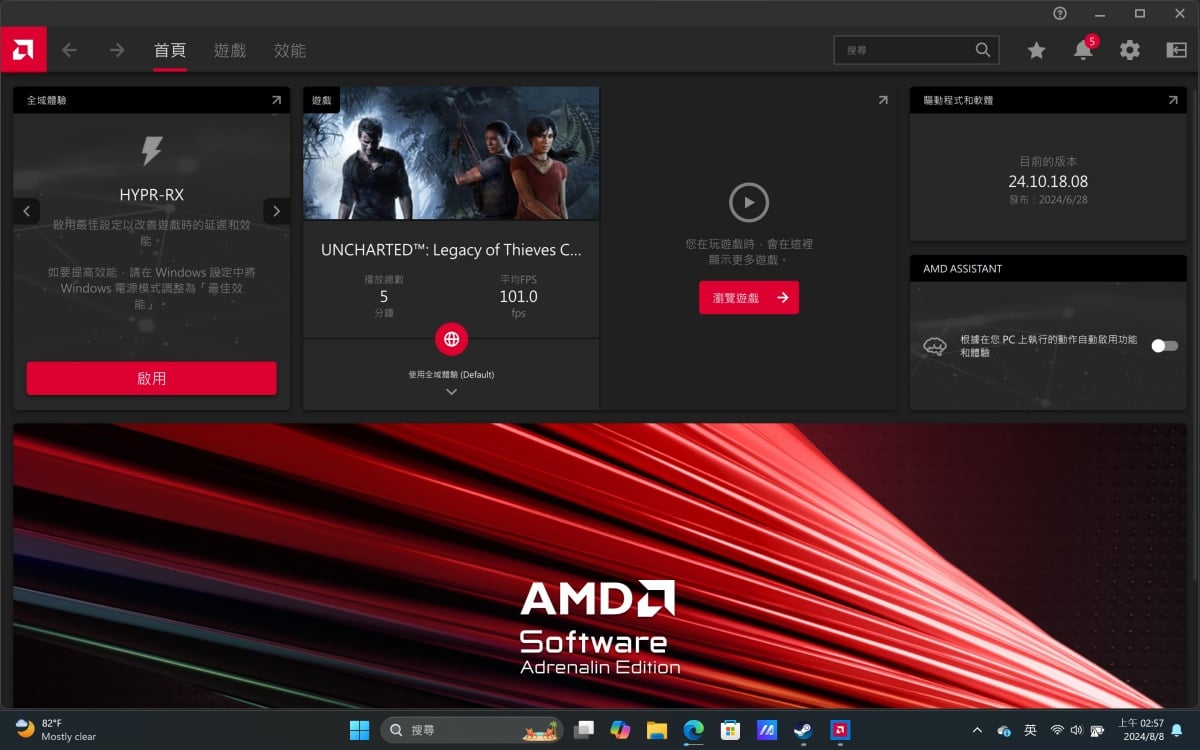The height and width of the screenshot is (750, 1200).
Task: Expand the games panel with its corner arrow
Action: 883,100
